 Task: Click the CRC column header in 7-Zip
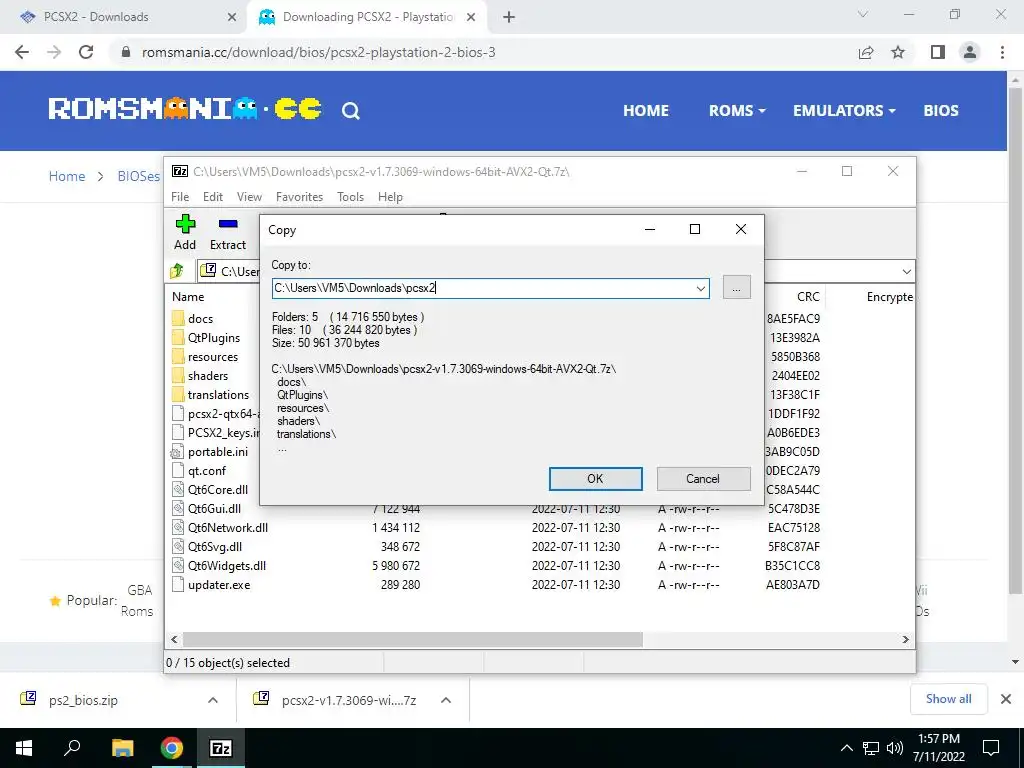click(808, 296)
